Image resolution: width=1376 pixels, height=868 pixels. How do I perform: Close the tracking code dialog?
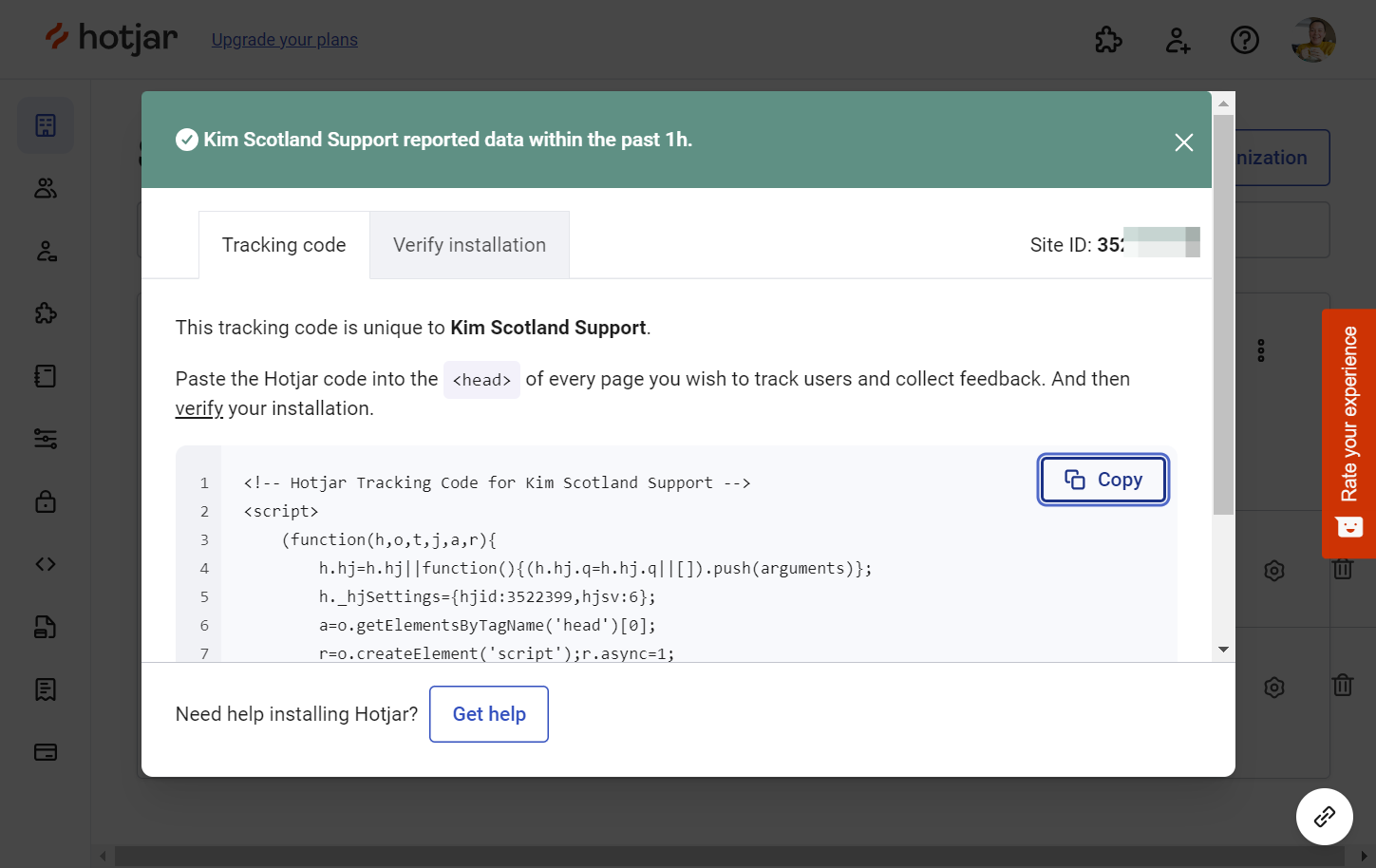1183,142
